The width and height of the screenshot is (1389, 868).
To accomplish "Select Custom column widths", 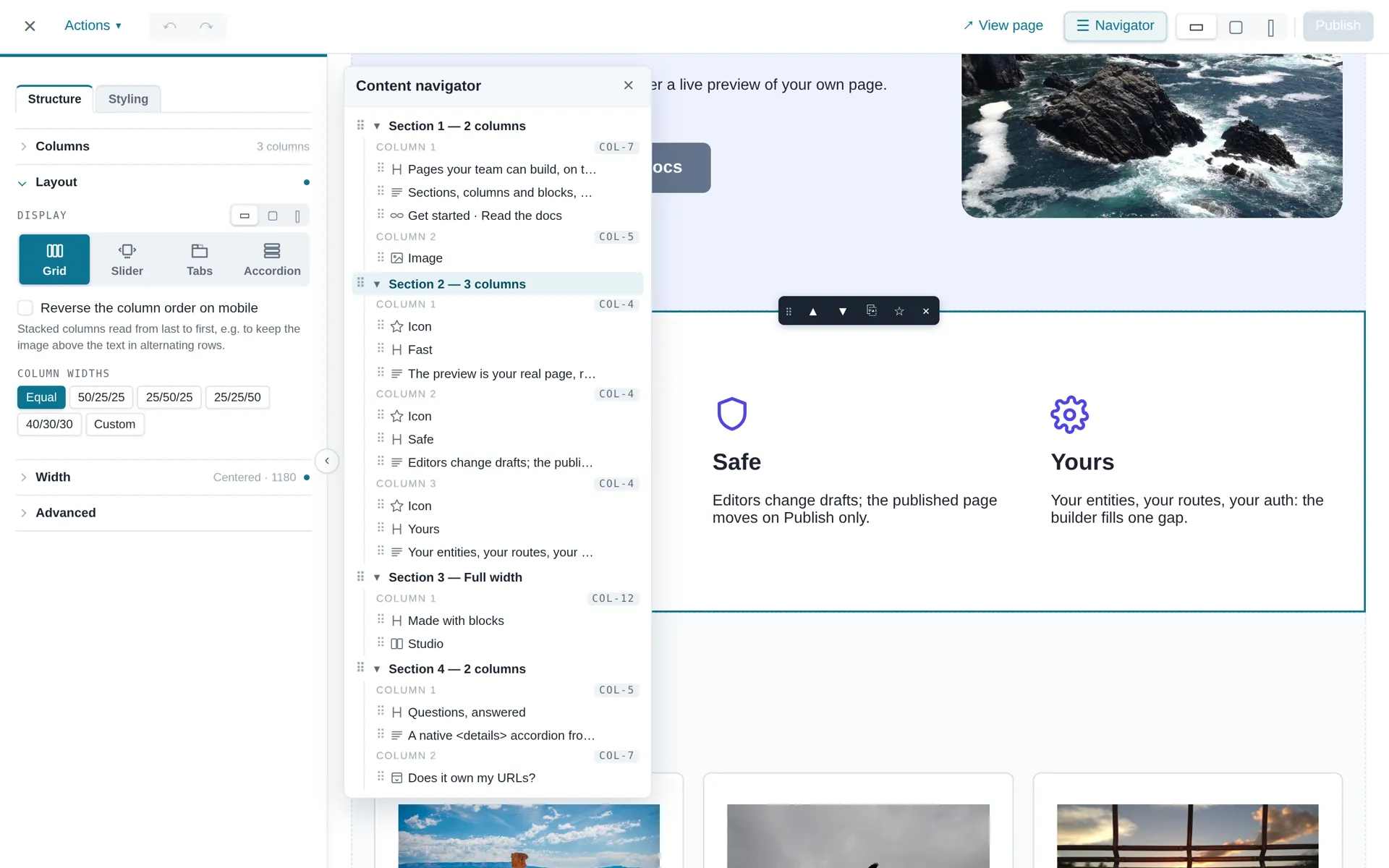I will tap(114, 425).
